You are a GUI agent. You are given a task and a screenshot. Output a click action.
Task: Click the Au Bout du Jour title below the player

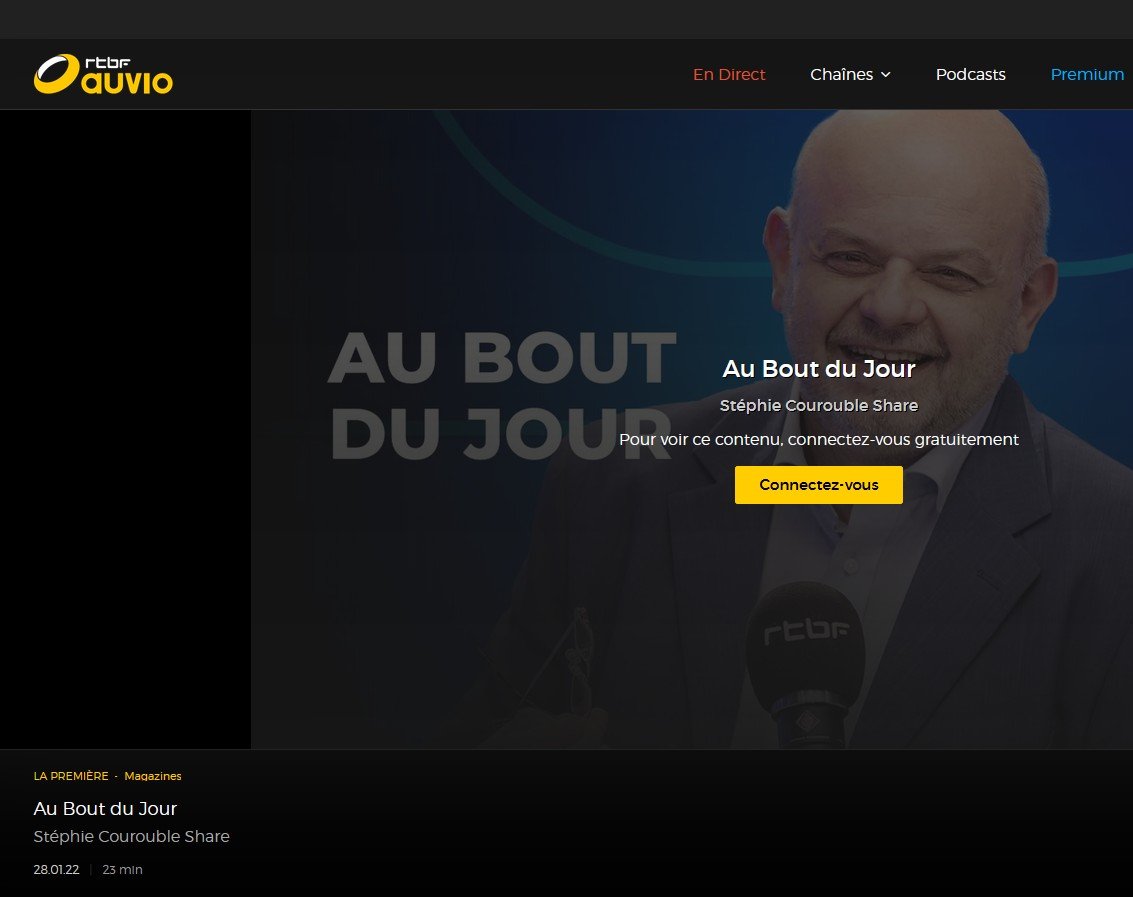105,808
